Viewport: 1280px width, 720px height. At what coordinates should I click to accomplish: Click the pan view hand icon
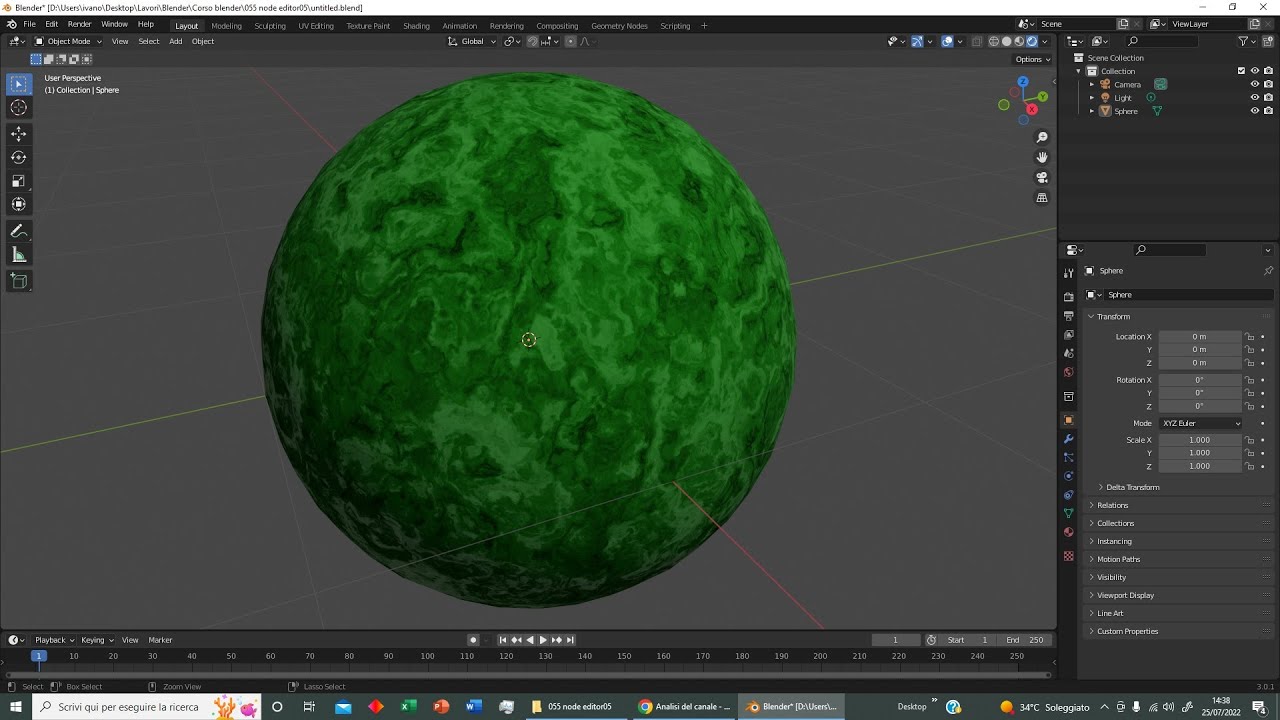coord(1042,157)
